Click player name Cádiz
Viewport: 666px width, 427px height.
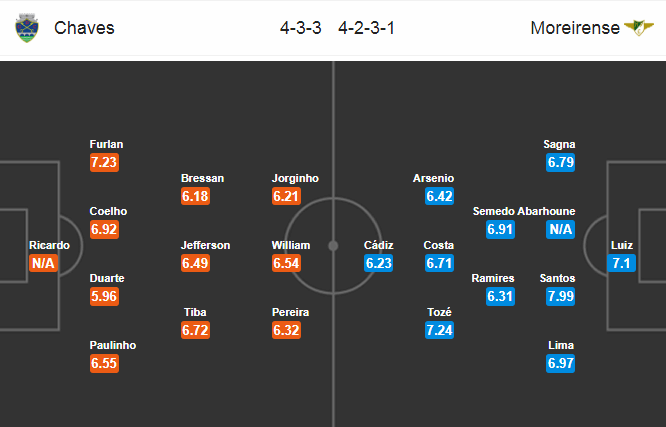click(x=378, y=245)
